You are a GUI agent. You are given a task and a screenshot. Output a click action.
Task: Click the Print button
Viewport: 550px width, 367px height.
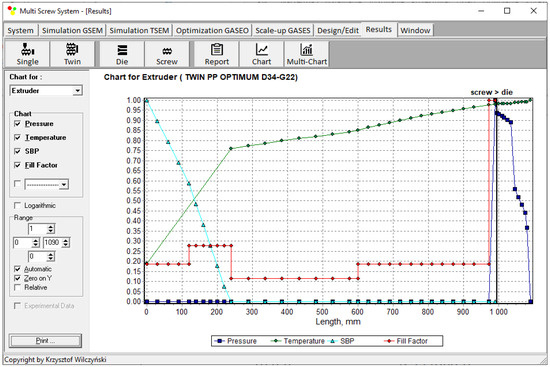(45, 340)
